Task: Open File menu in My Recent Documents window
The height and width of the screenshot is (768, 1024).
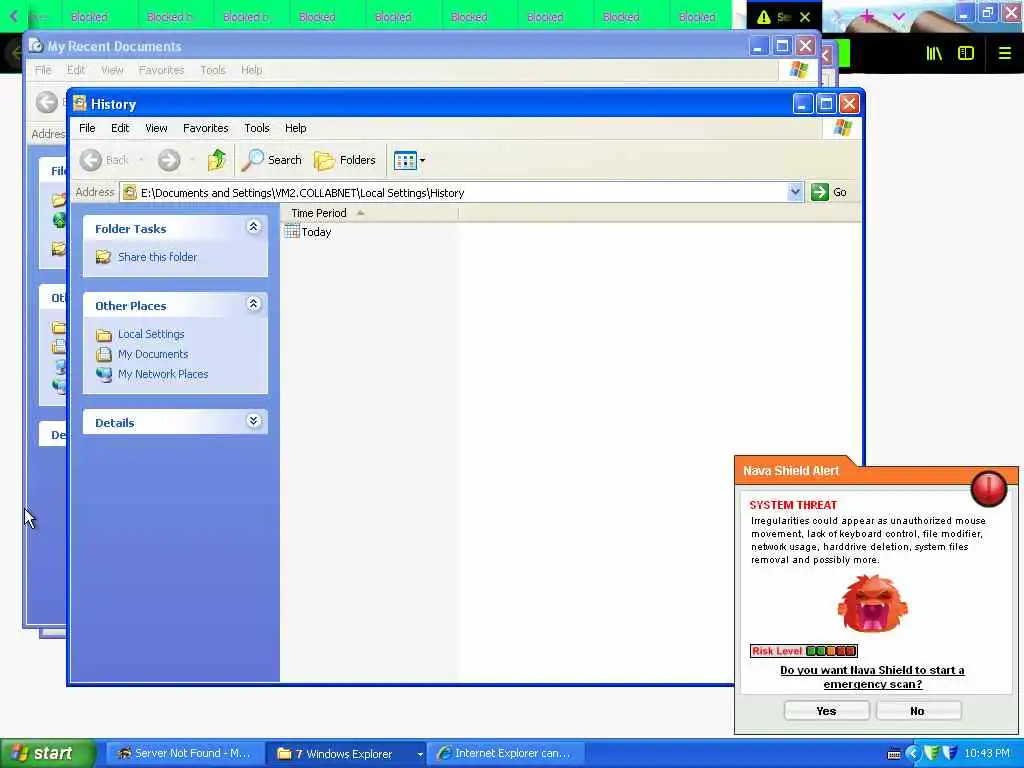Action: [43, 70]
